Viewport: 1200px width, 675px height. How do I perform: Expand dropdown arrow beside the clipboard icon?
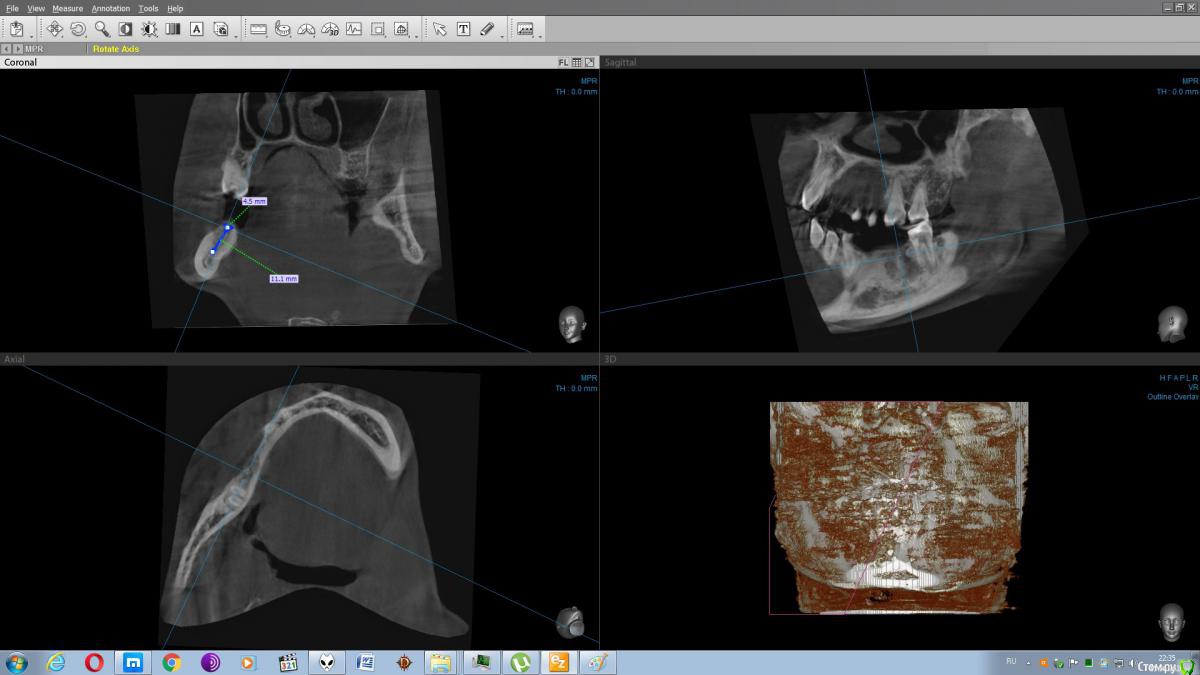[x=31, y=35]
